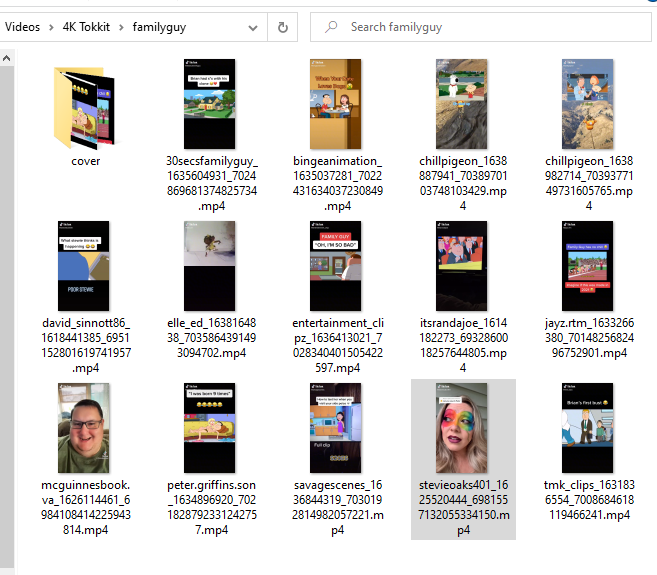Expand the chevron after Videos breadcrumb
657x575 pixels.
click(x=49, y=27)
